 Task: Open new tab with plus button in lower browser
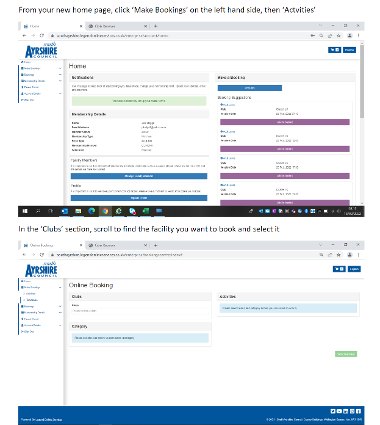click(x=155, y=245)
